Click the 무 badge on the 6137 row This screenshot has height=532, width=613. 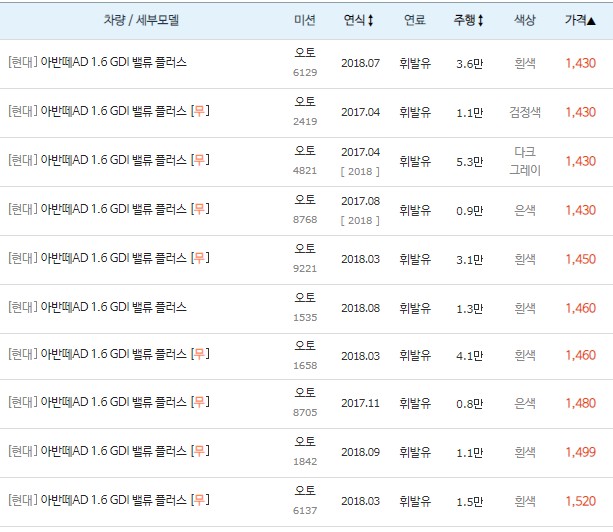[200, 500]
